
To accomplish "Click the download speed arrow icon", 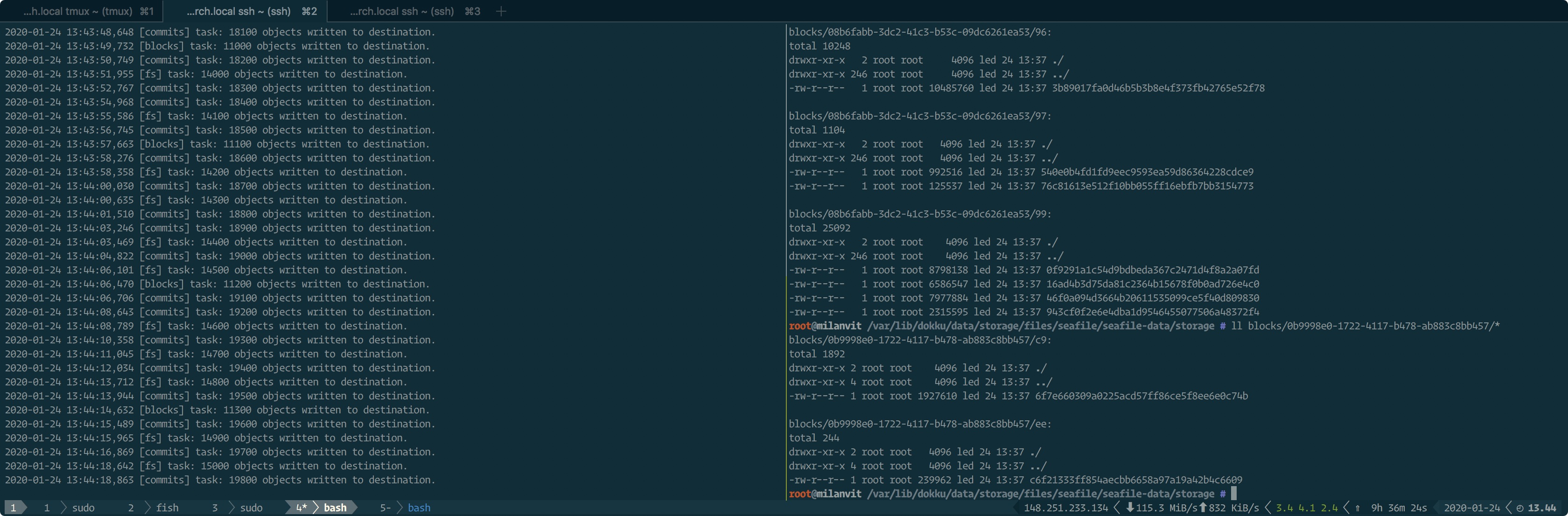I will (x=1130, y=508).
